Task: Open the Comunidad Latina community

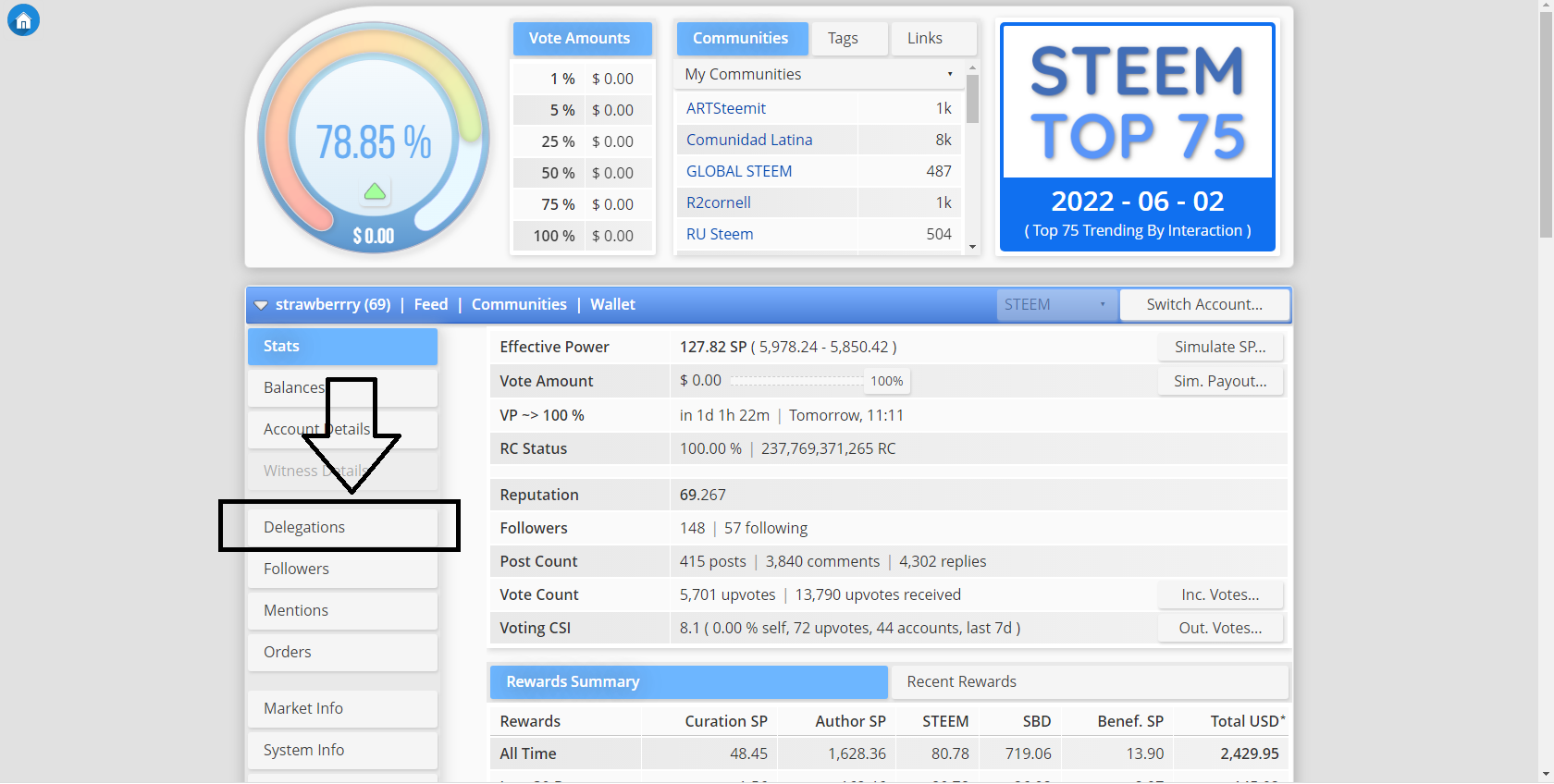Action: (x=749, y=140)
